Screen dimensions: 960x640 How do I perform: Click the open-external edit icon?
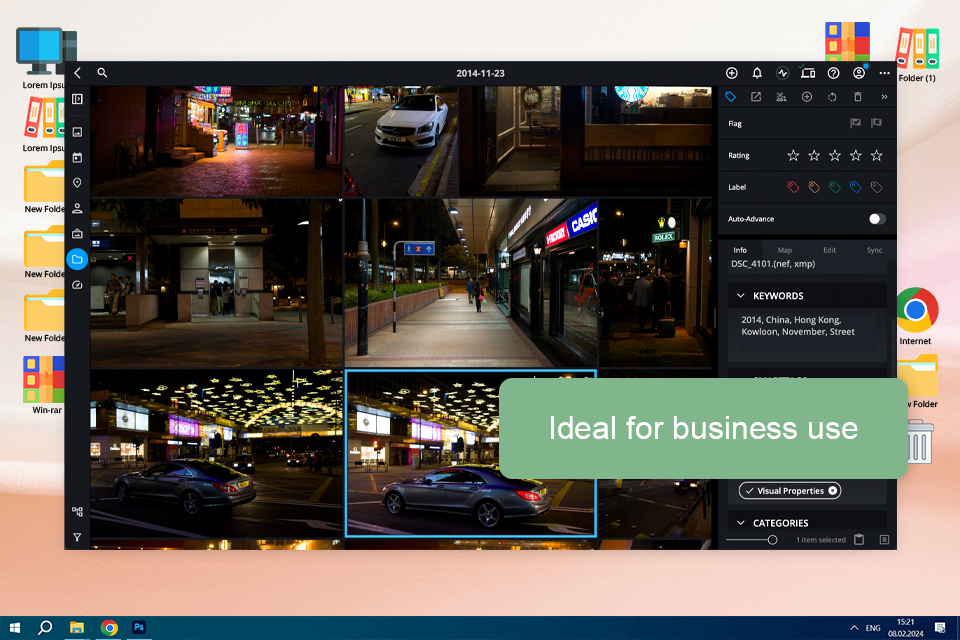(756, 97)
